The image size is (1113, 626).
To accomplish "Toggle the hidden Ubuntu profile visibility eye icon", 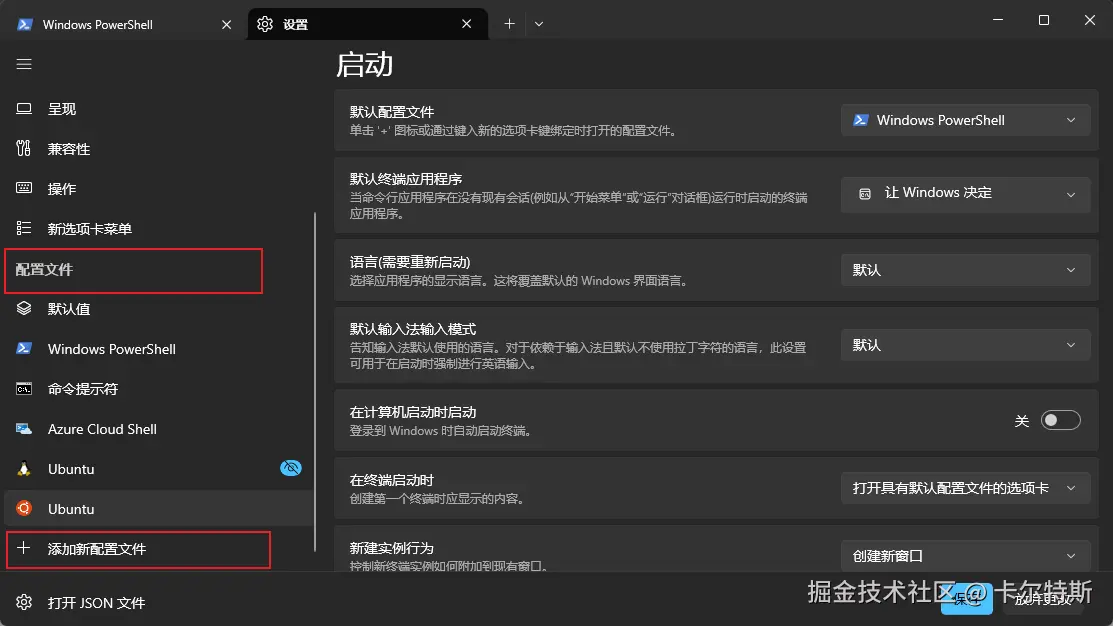I will [291, 467].
